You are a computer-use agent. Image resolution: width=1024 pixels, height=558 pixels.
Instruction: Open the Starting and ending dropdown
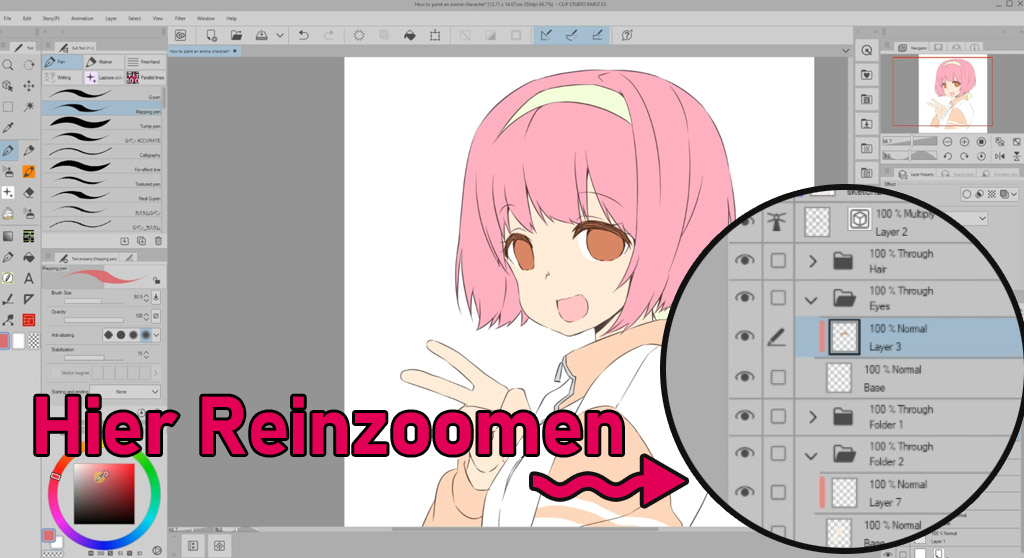point(124,391)
